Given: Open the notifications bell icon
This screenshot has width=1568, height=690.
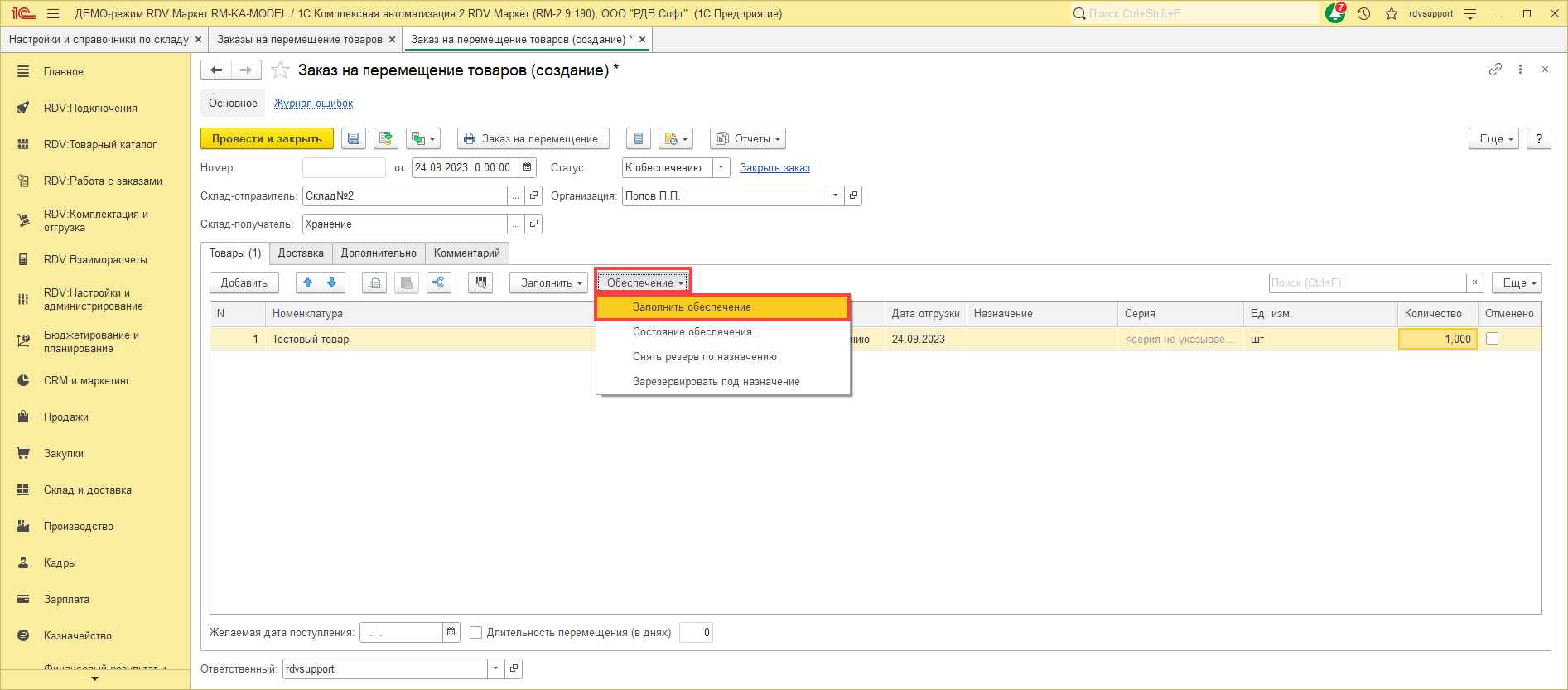Looking at the screenshot, I should (x=1334, y=13).
